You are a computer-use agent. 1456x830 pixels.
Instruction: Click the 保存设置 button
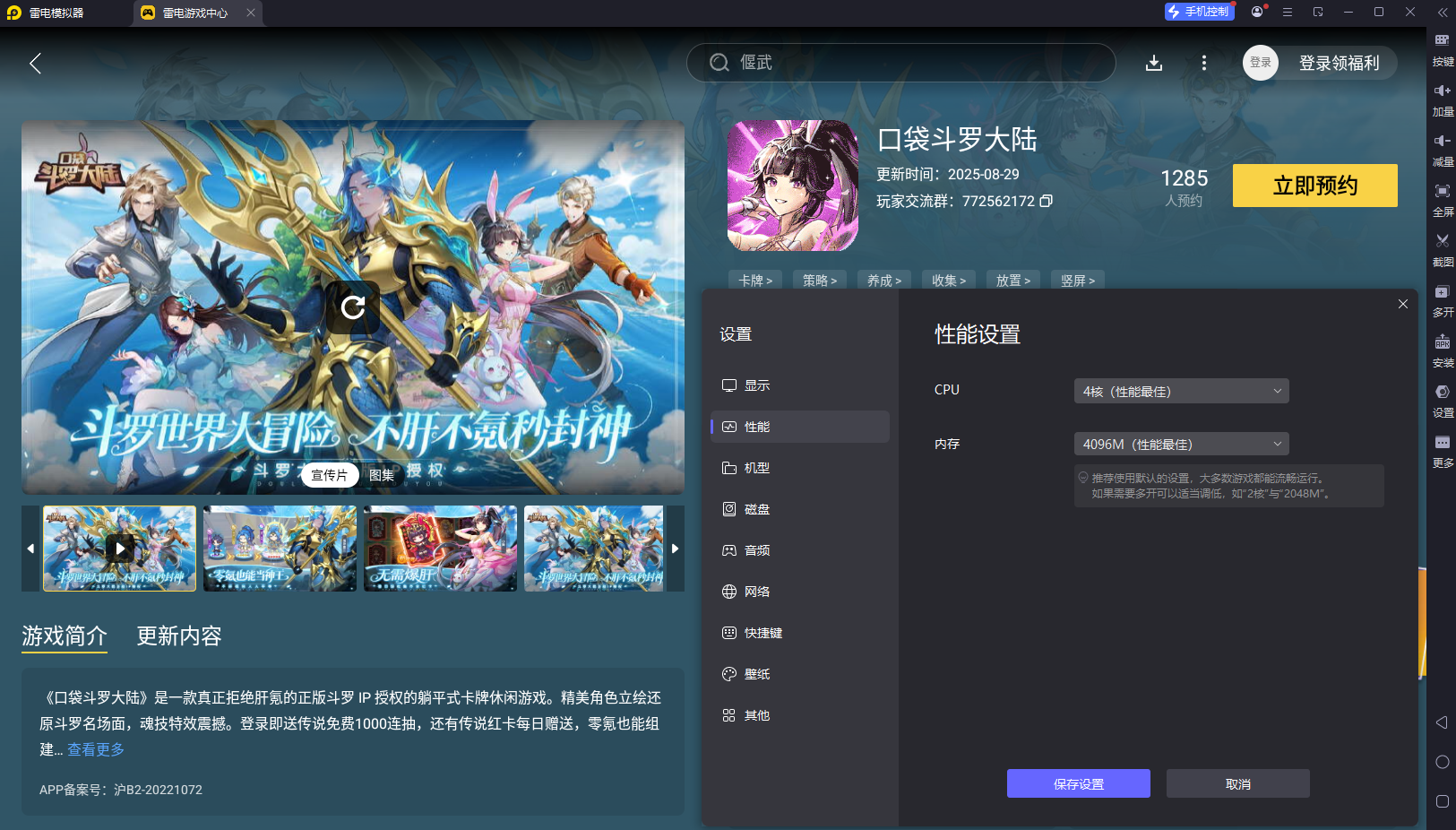tap(1079, 783)
